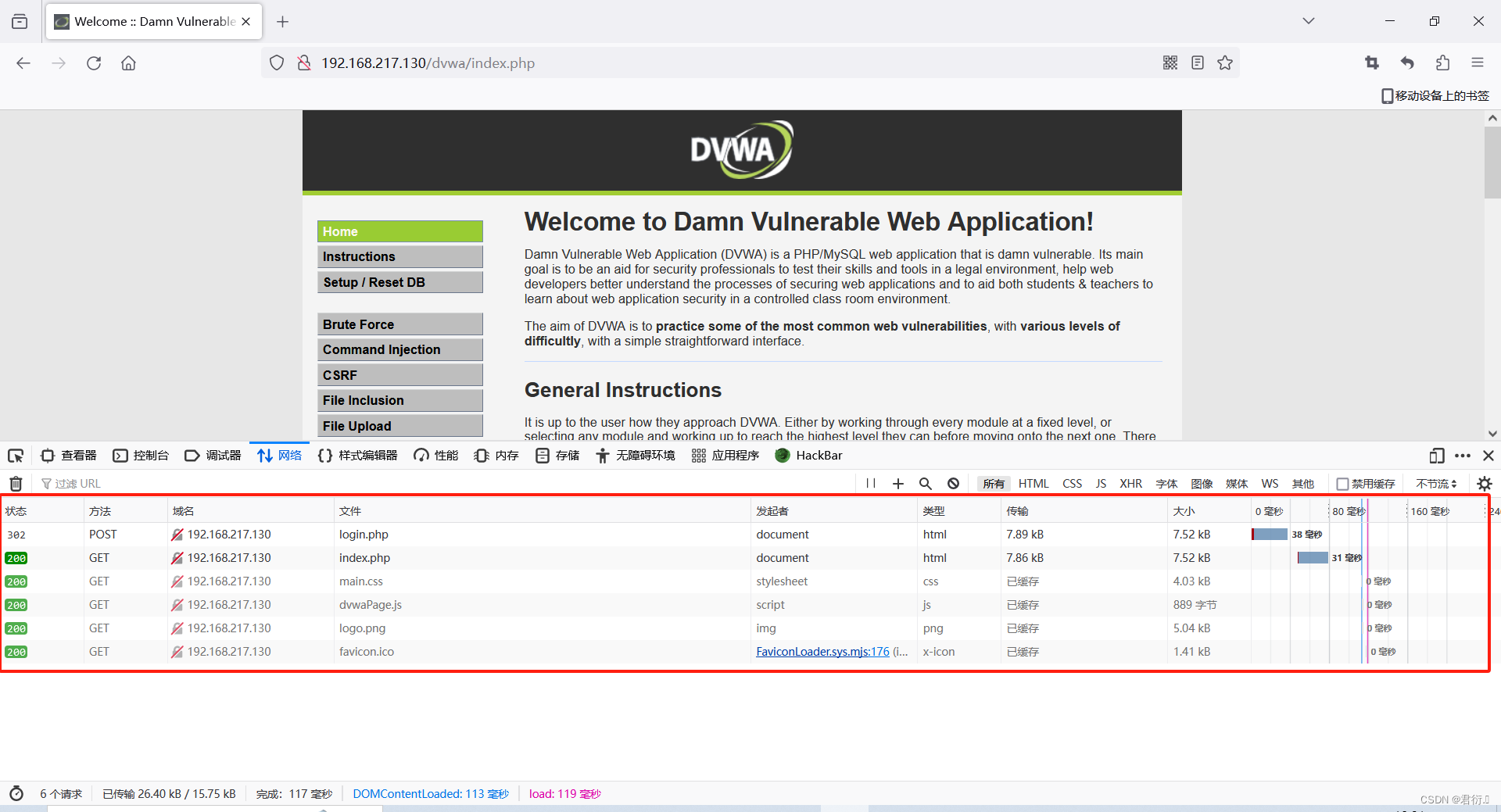
Task: Open the 移动设备上的书签 bookmarks folder
Action: point(1435,95)
